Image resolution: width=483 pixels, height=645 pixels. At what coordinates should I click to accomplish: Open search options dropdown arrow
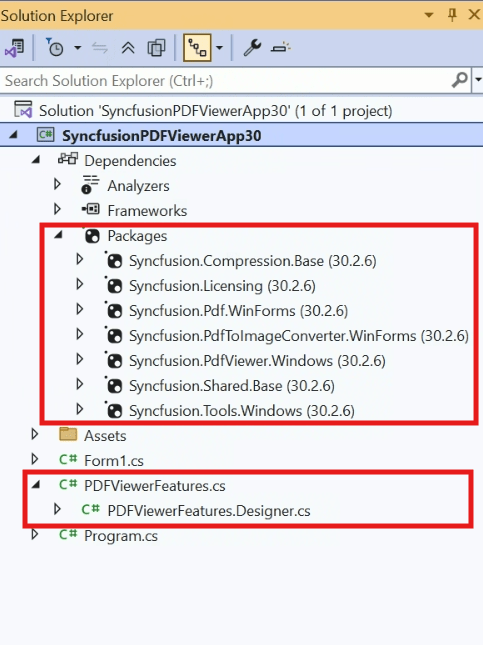coord(478,79)
